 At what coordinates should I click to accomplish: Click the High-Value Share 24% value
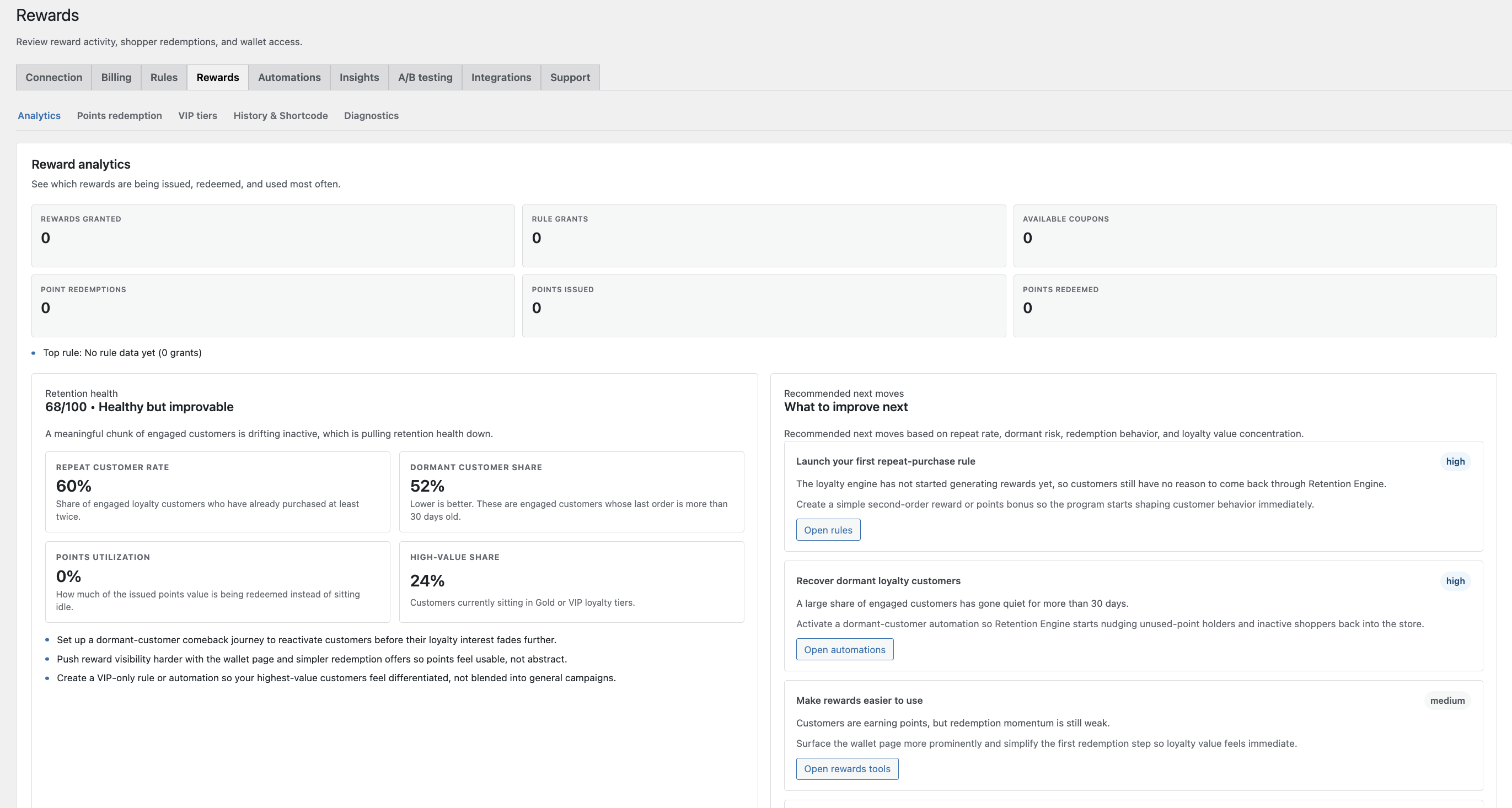pos(427,580)
